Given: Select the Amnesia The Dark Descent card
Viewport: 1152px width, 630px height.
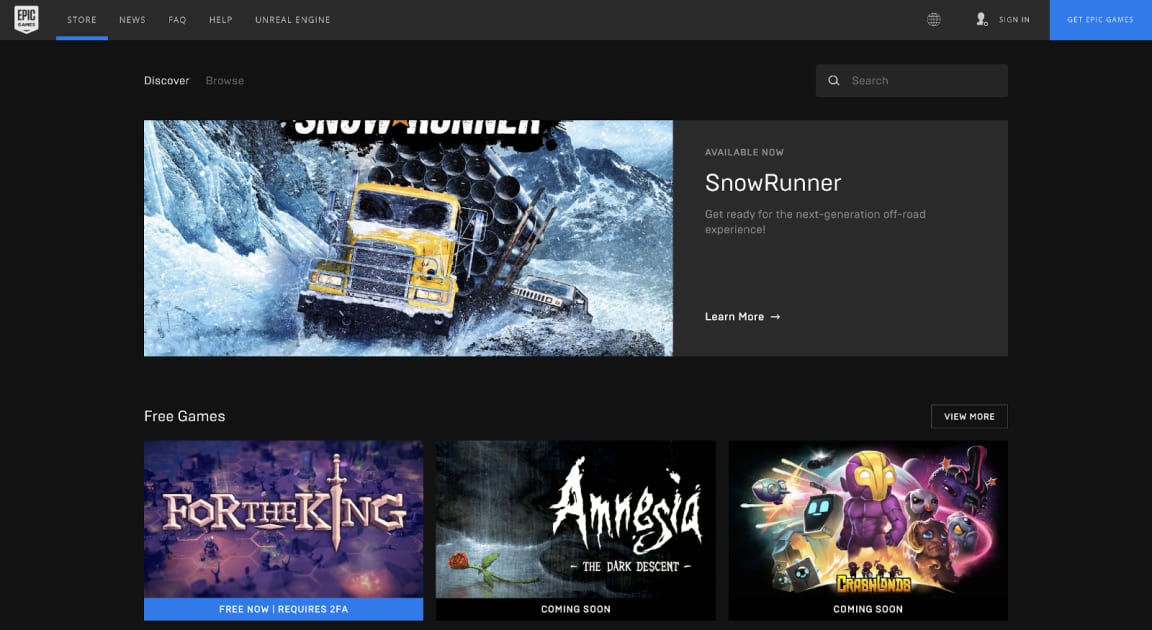Looking at the screenshot, I should (x=575, y=518).
